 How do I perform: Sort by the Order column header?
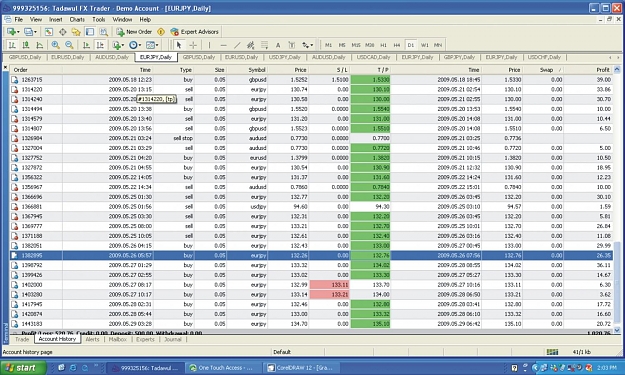36,70
